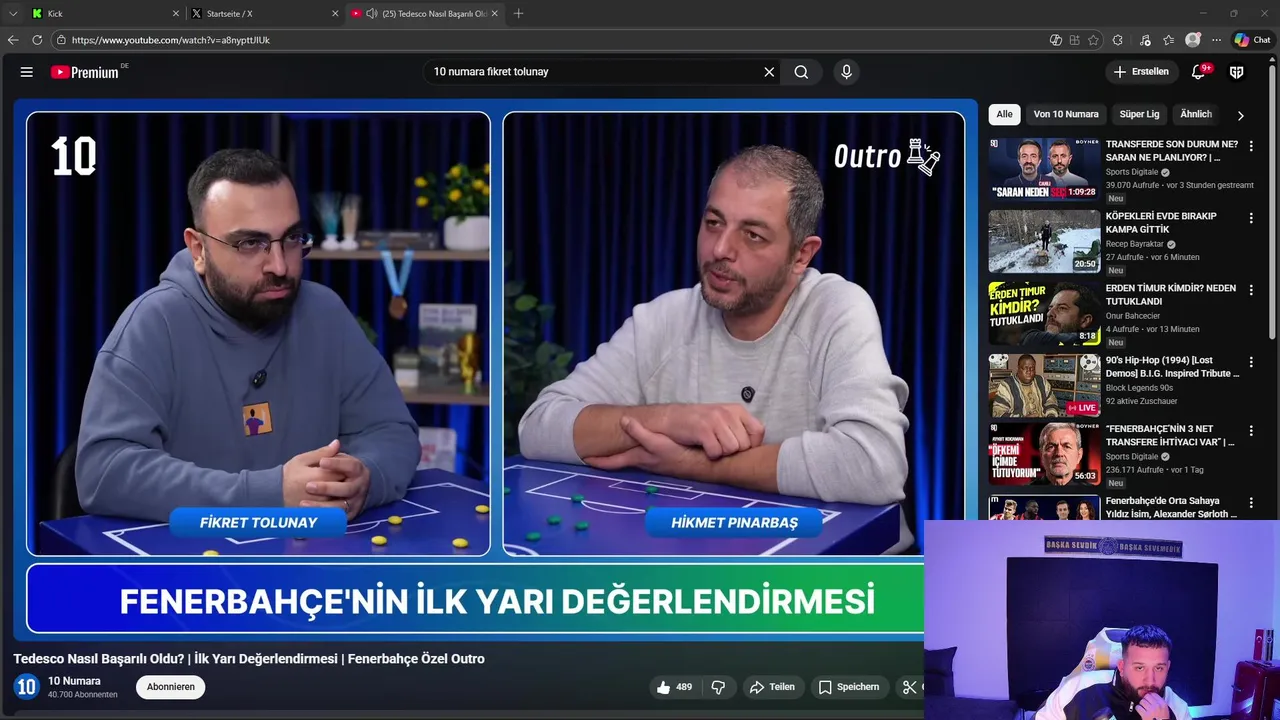
Task: Go back with the browser back arrow
Action: pyautogui.click(x=13, y=40)
